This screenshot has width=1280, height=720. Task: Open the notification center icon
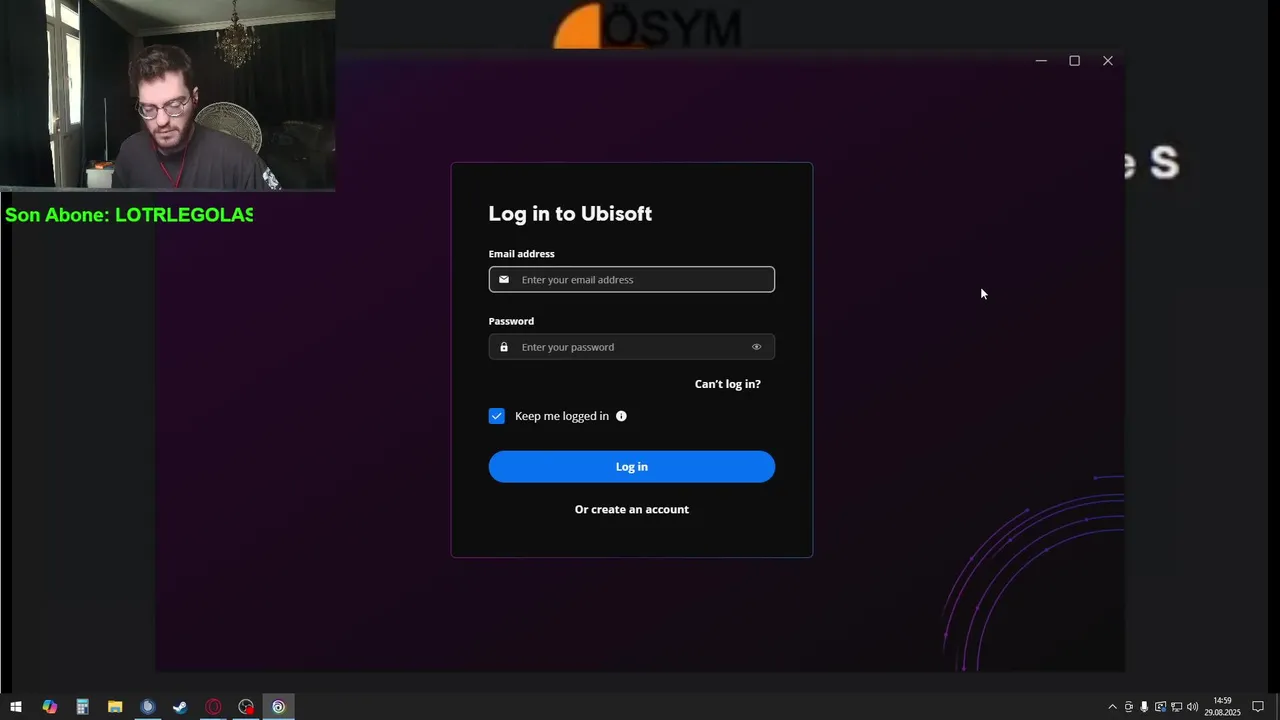tap(1258, 707)
